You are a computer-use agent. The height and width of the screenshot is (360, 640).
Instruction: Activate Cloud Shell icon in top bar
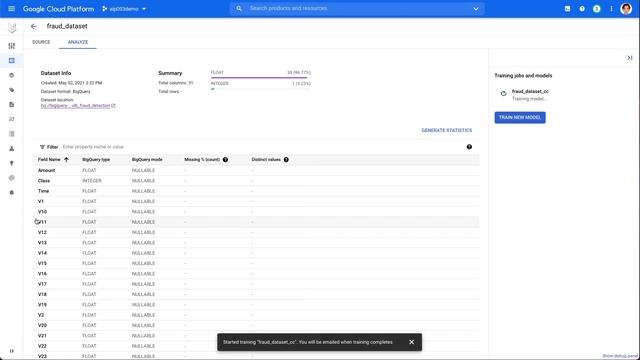(x=567, y=9)
